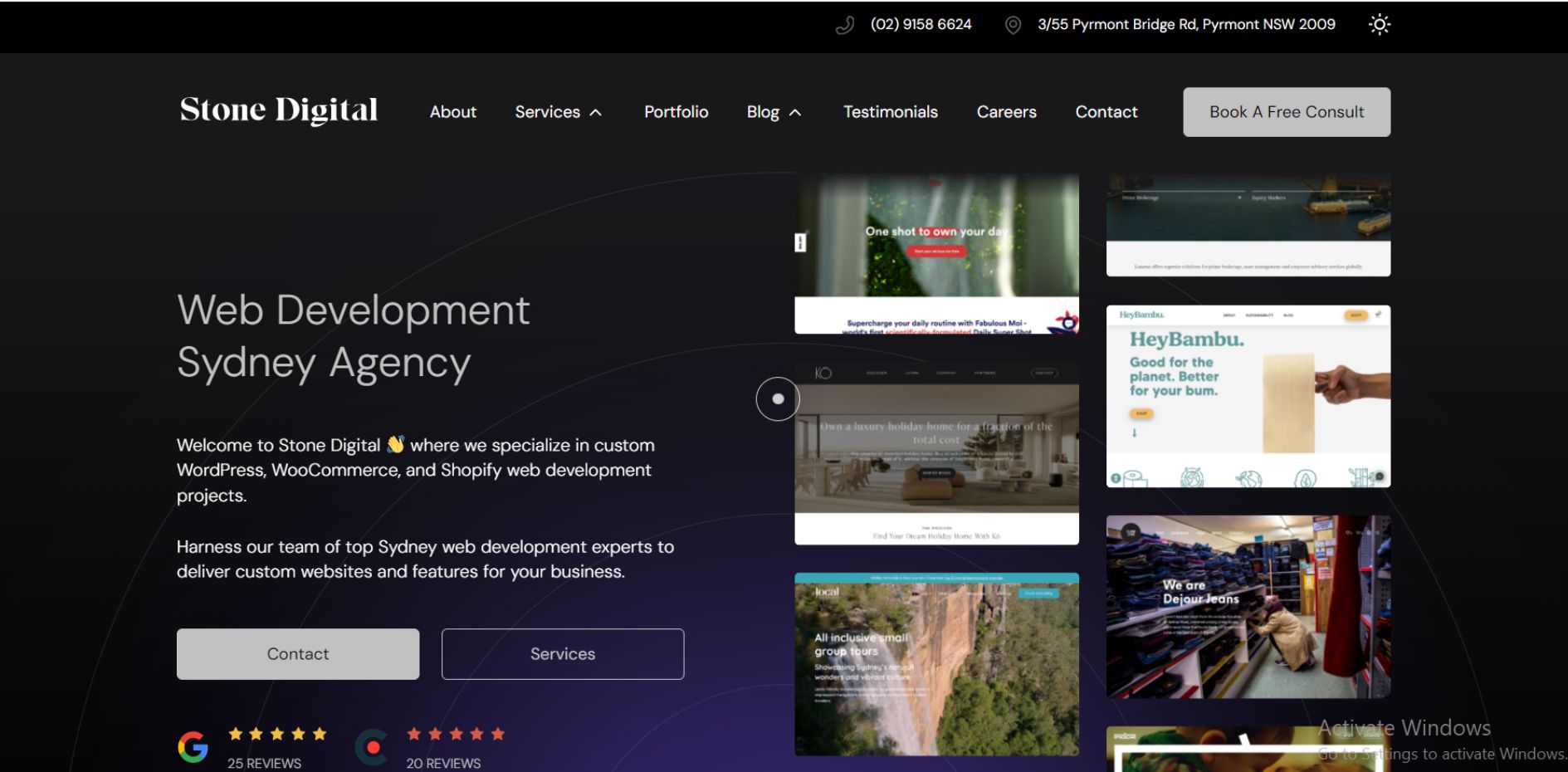The image size is (1568, 772).
Task: Open the Testimonials page
Action: [891, 112]
